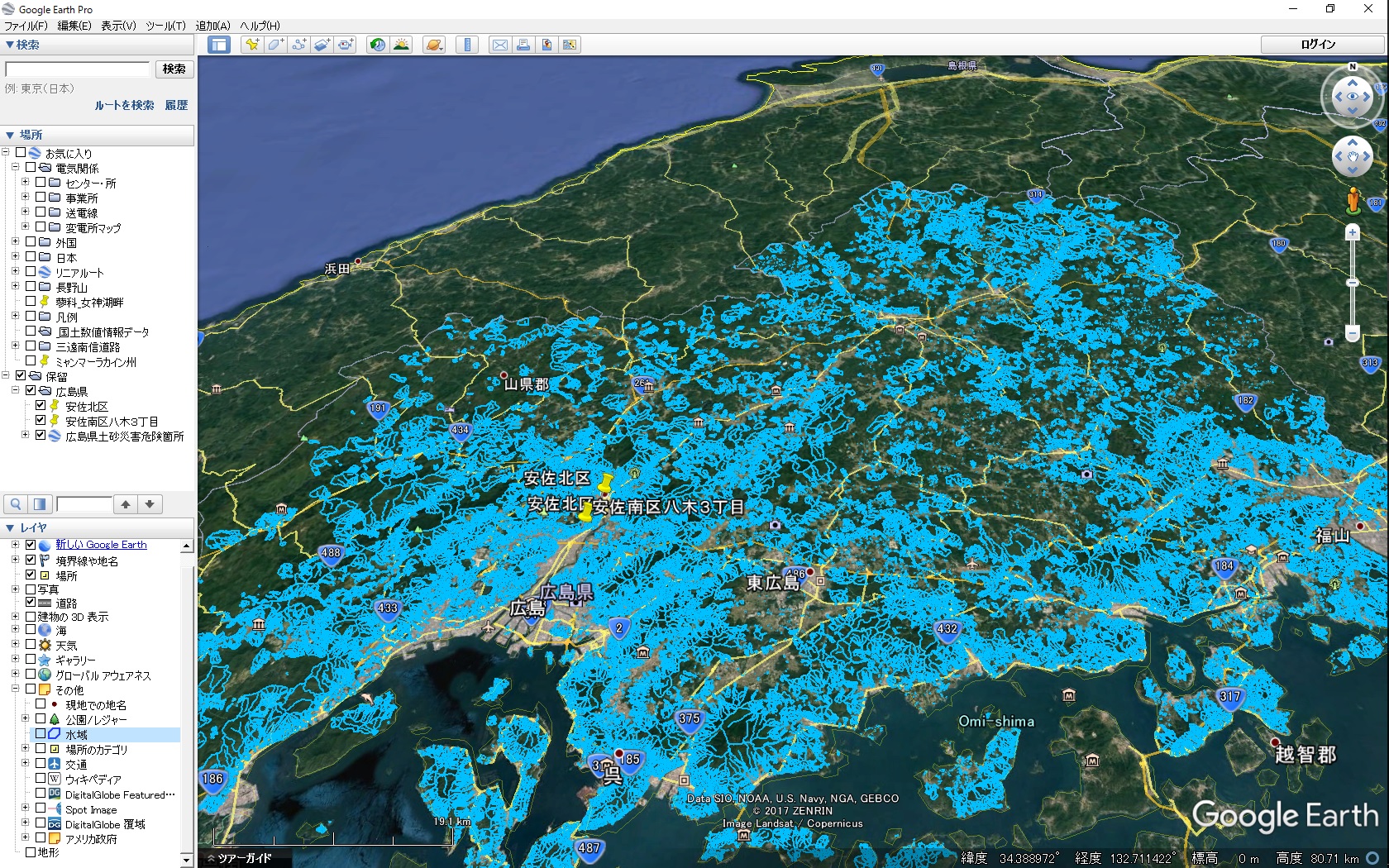Screen dimensions: 1389x868
Task: Check the 水域 layer checkbox
Action: (x=41, y=734)
